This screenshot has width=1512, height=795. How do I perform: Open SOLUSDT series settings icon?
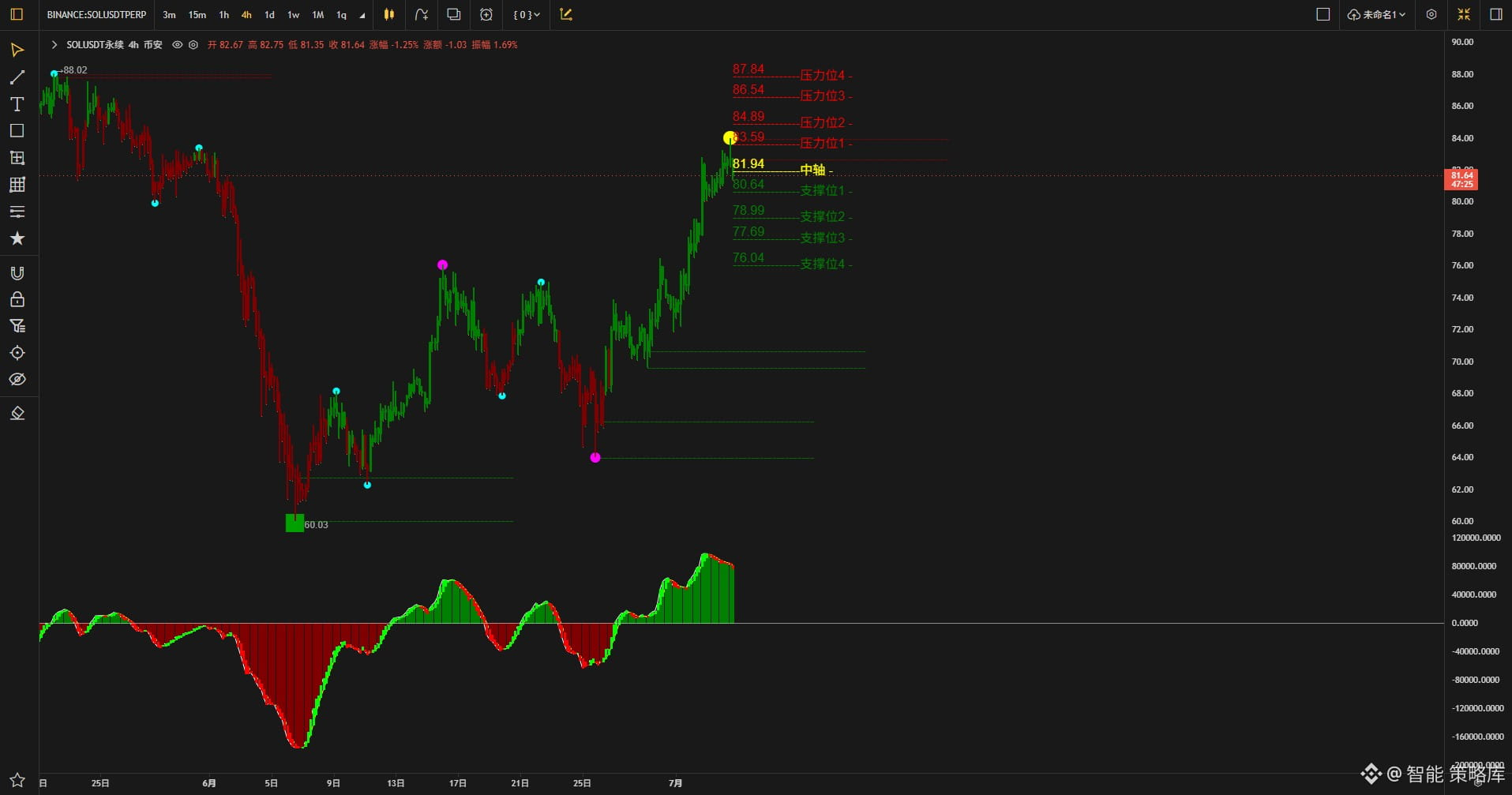(x=193, y=45)
